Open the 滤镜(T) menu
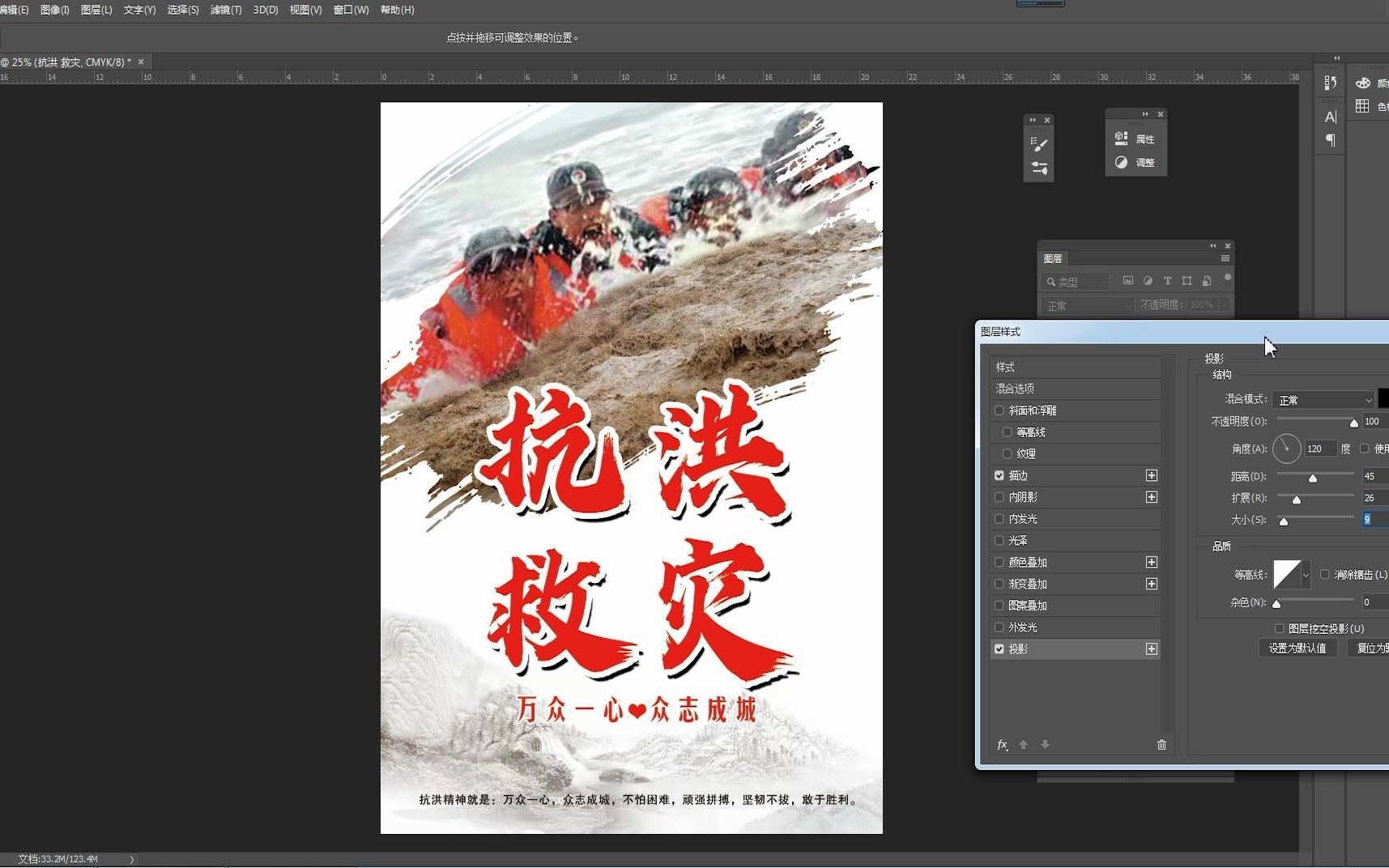Screen dimensions: 1389x868 point(225,10)
